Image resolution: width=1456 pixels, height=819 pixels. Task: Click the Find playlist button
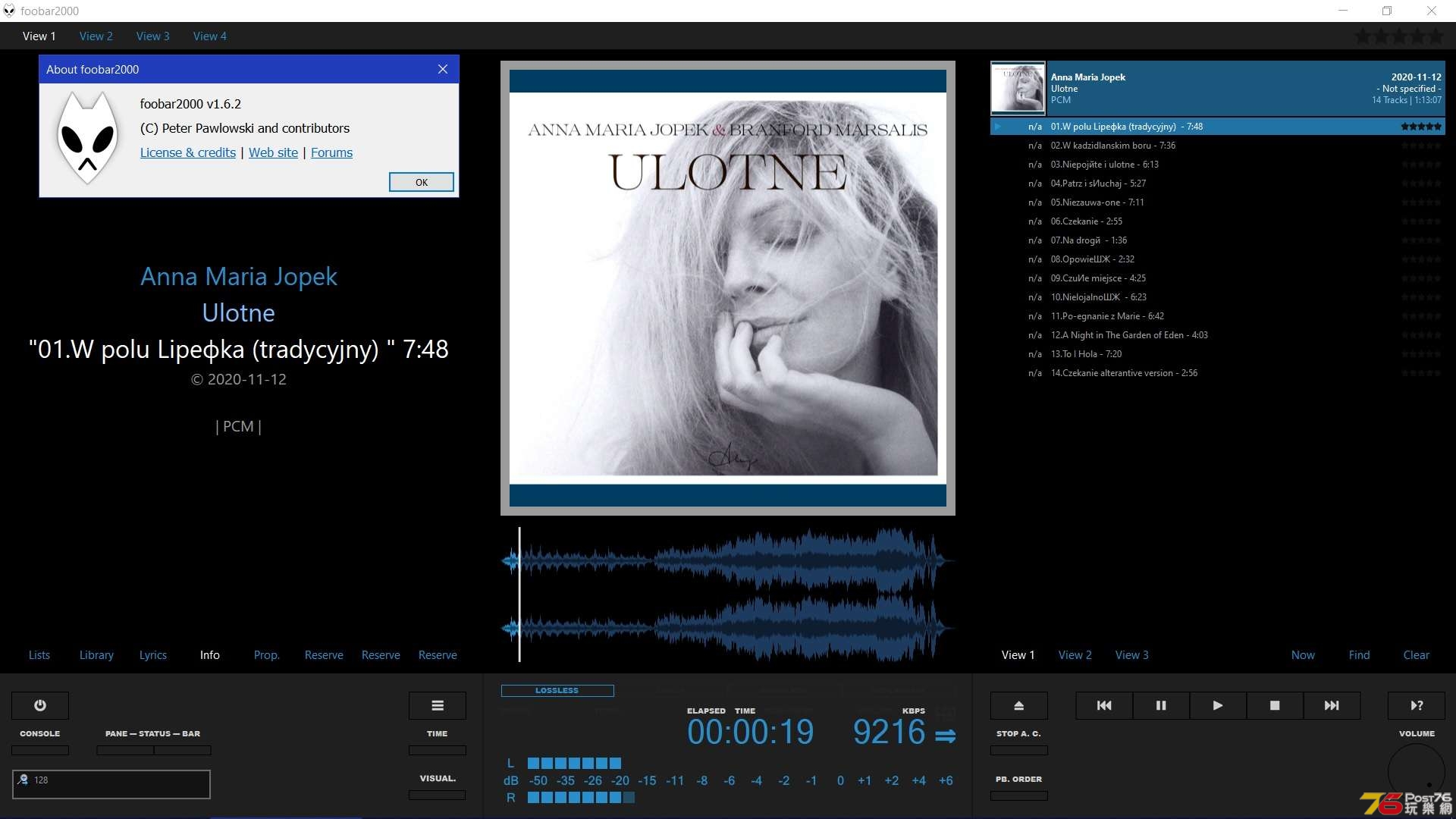tap(1359, 654)
